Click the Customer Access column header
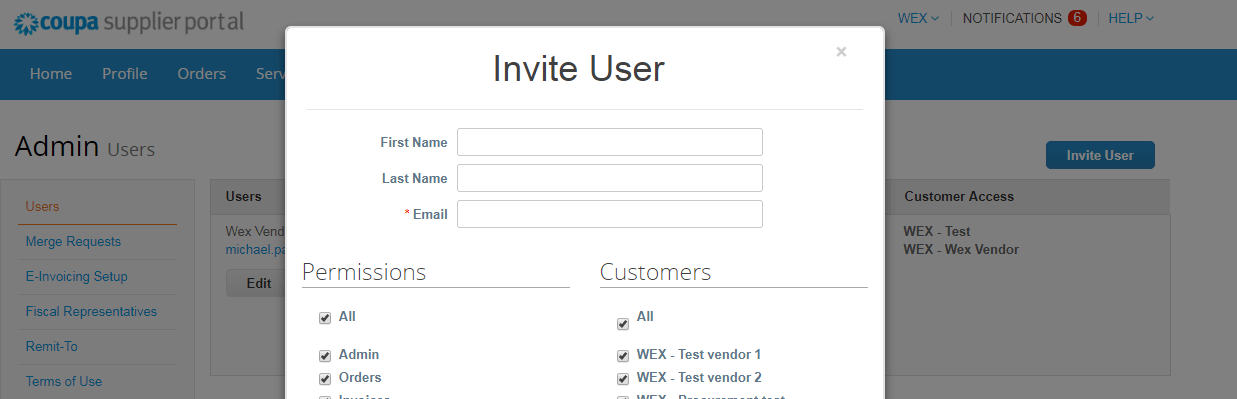The height and width of the screenshot is (399, 1237). 959,197
